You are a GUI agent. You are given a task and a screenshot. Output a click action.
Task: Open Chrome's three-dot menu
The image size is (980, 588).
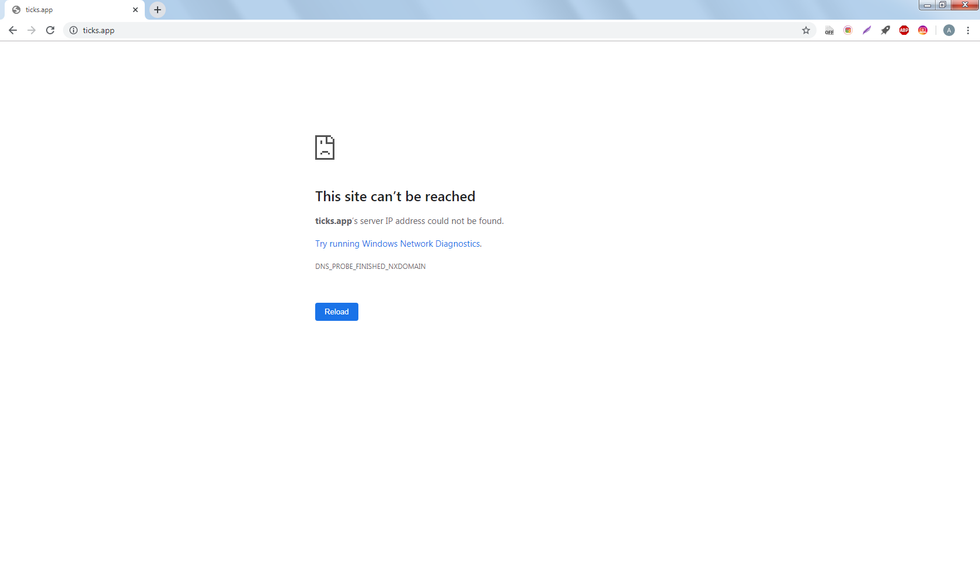pos(968,30)
